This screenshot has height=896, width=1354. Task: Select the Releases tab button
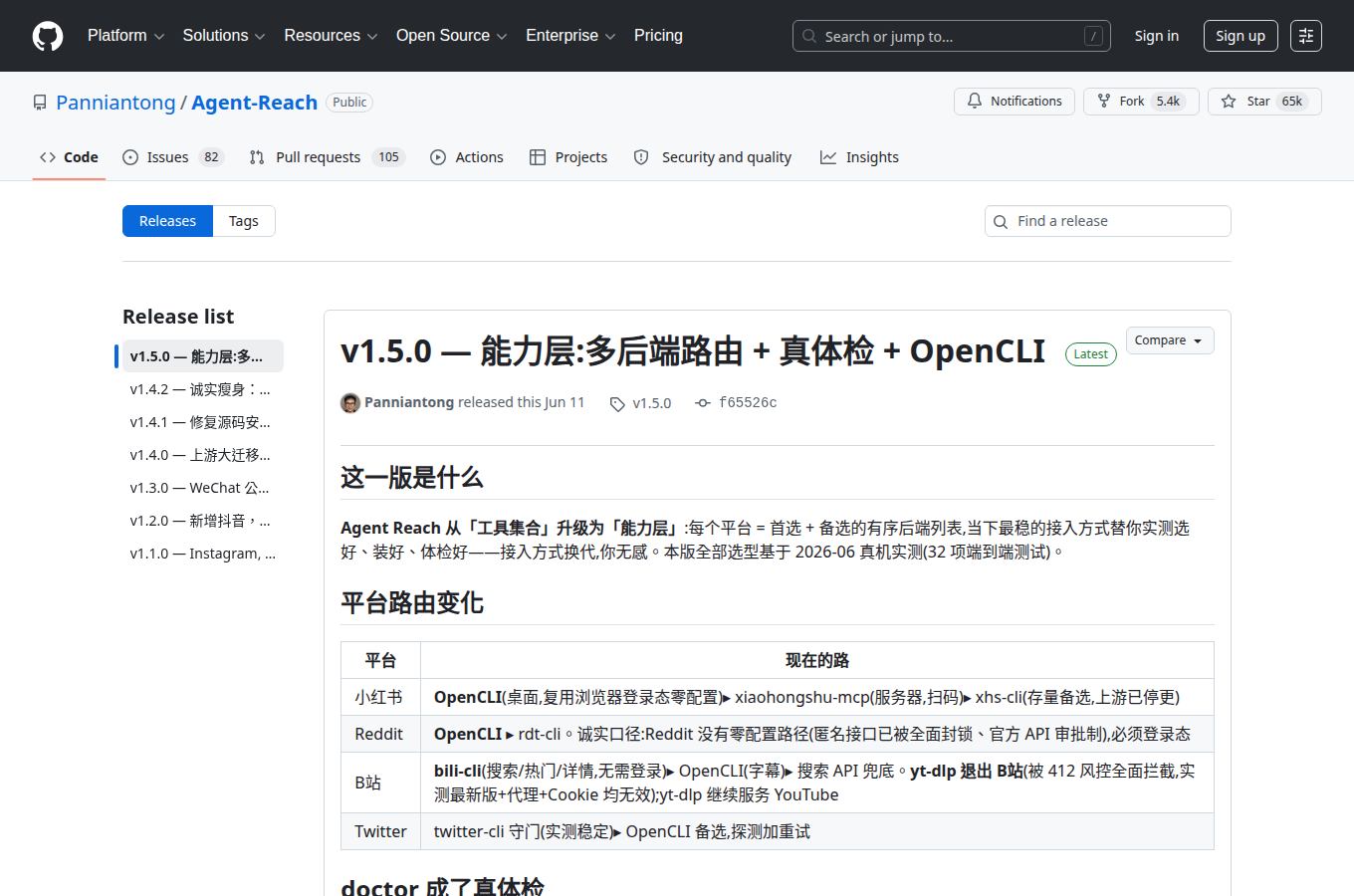167,221
